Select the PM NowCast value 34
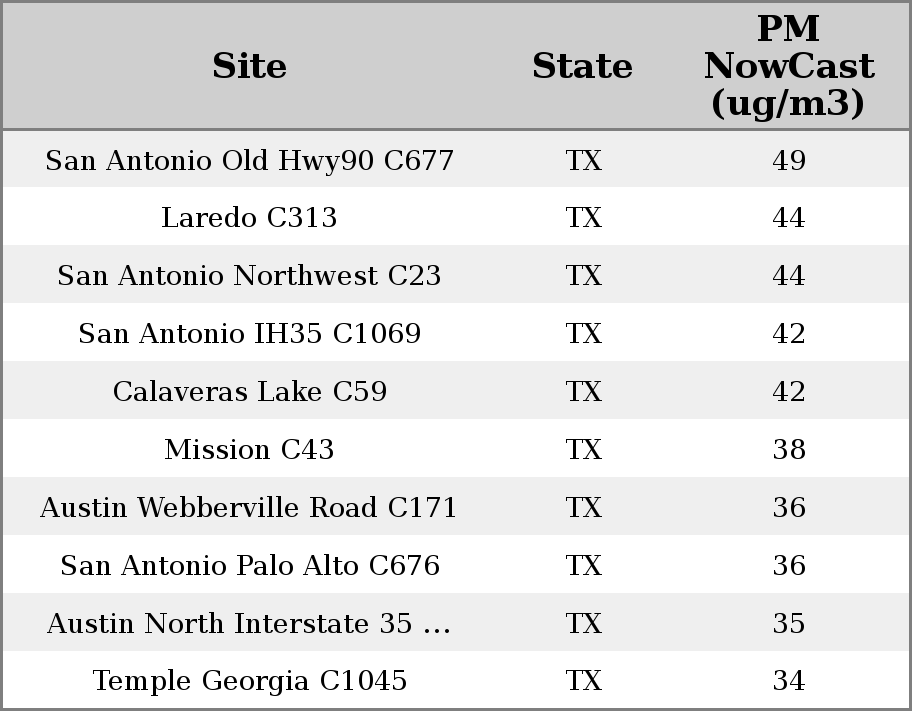The image size is (912, 711). point(788,681)
